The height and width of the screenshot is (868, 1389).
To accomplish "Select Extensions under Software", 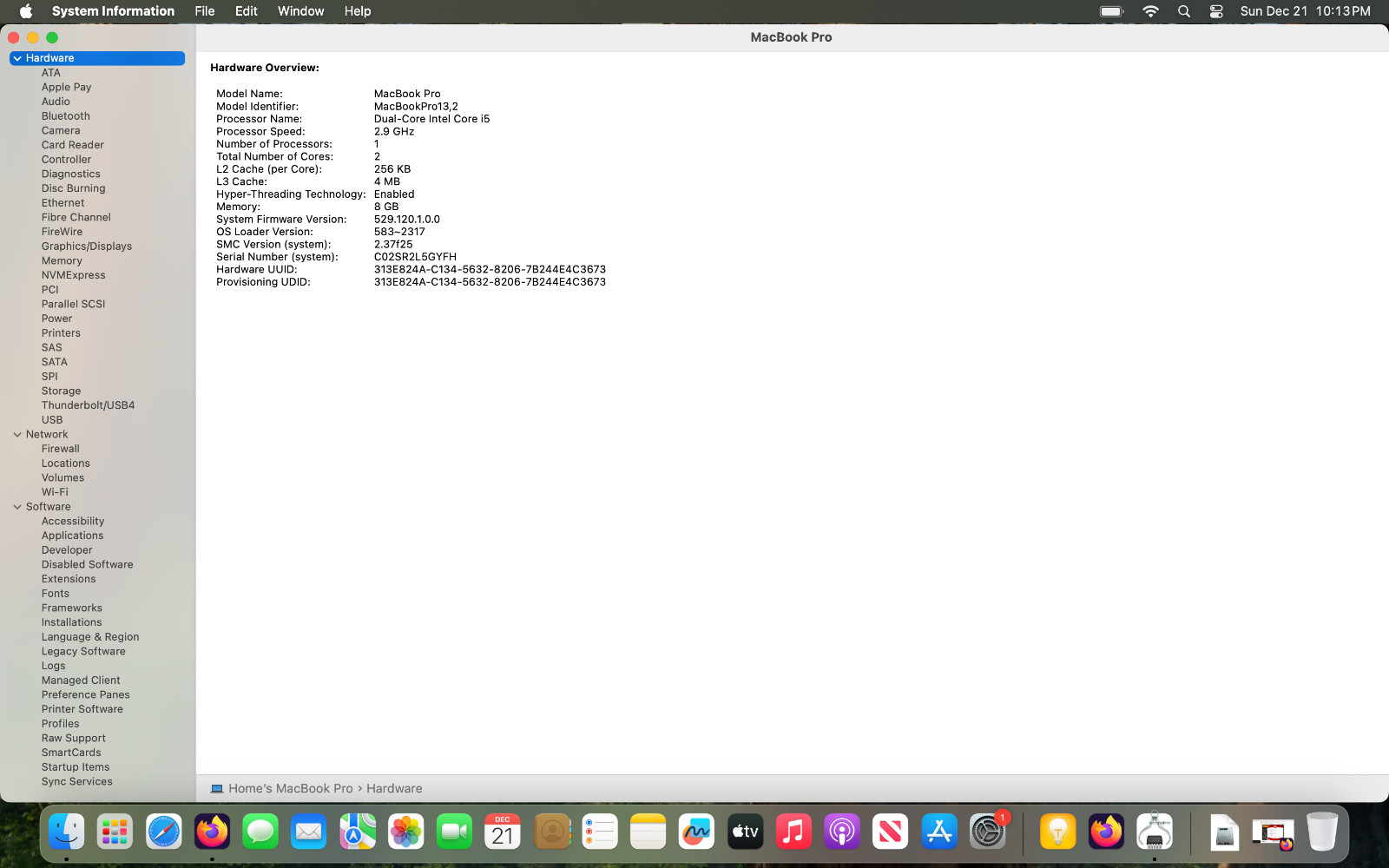I will click(69, 579).
